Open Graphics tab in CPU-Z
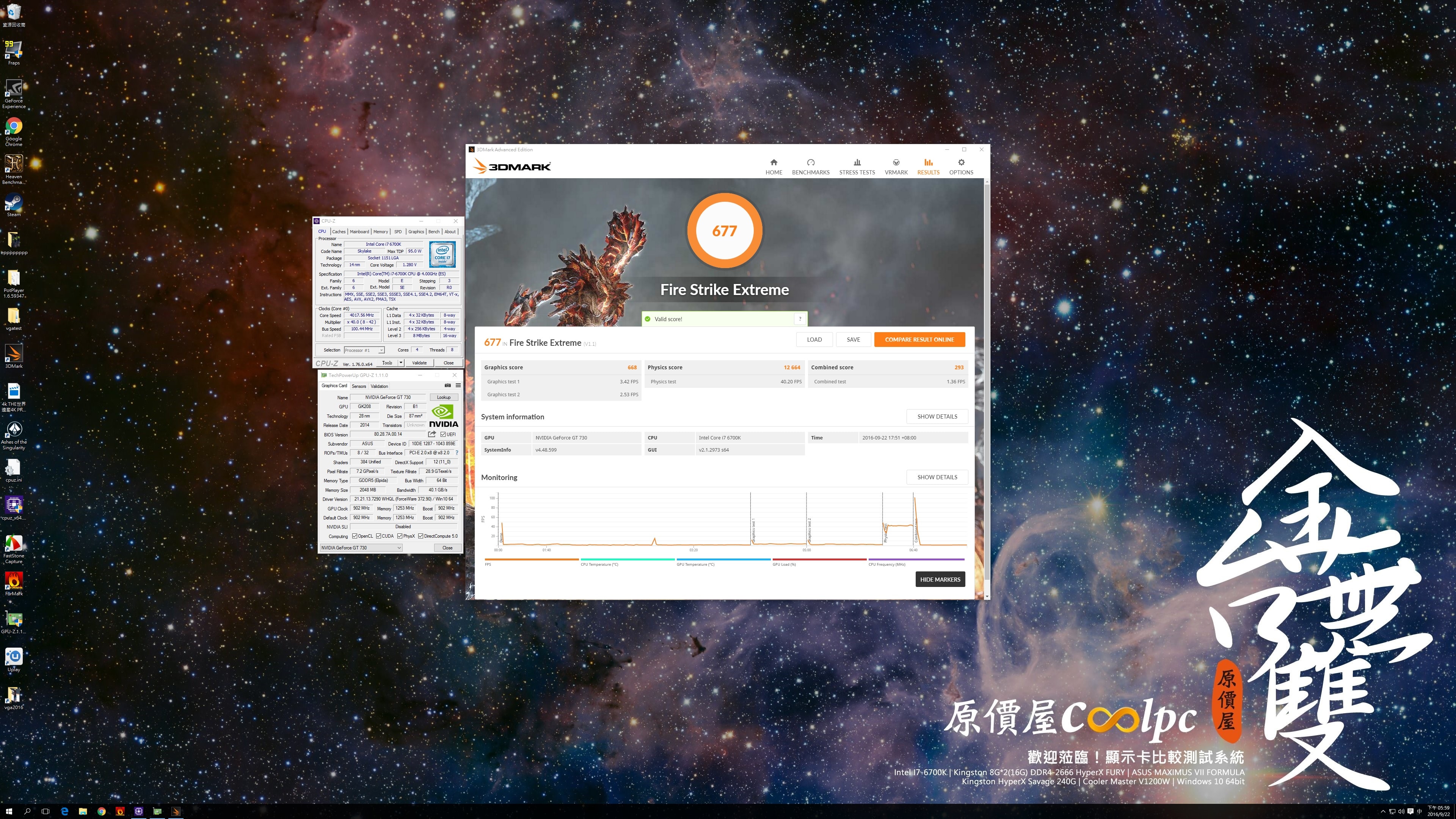Image resolution: width=1456 pixels, height=819 pixels. [416, 231]
